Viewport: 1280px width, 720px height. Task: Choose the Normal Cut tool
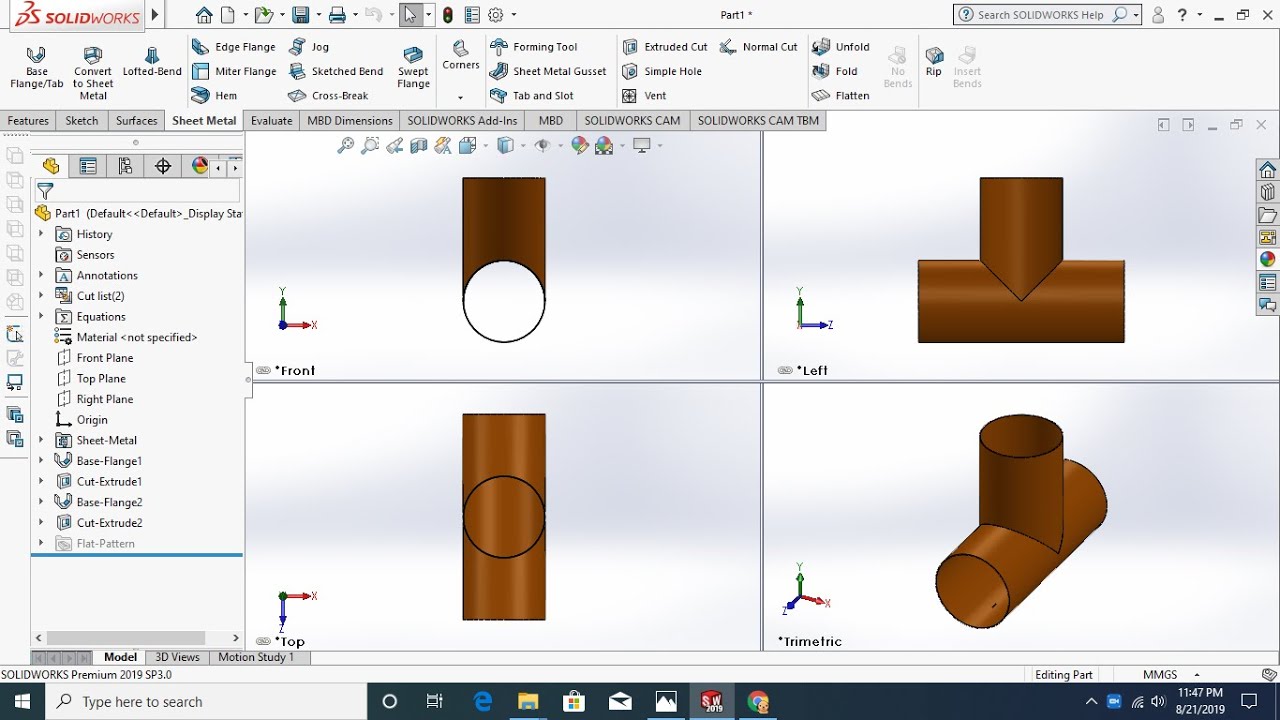758,47
